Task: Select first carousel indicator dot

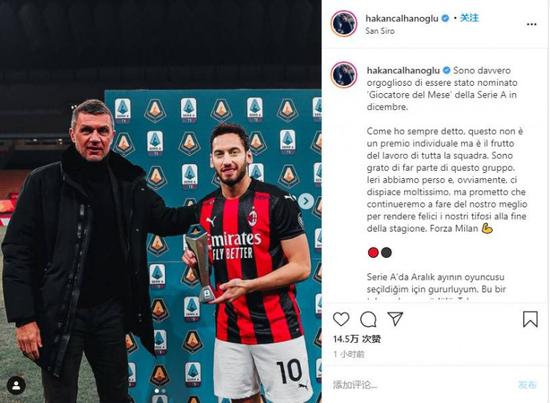Action: pos(156,391)
